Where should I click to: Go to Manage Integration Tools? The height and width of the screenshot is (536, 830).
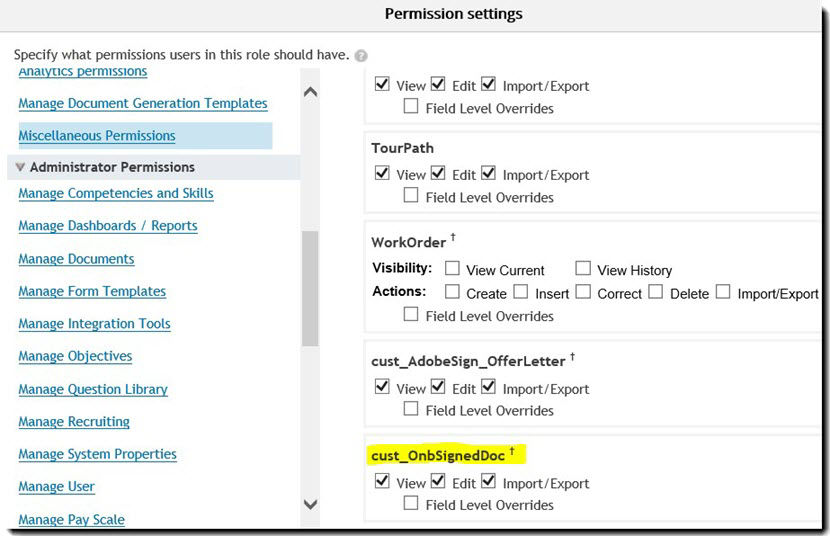[x=95, y=324]
